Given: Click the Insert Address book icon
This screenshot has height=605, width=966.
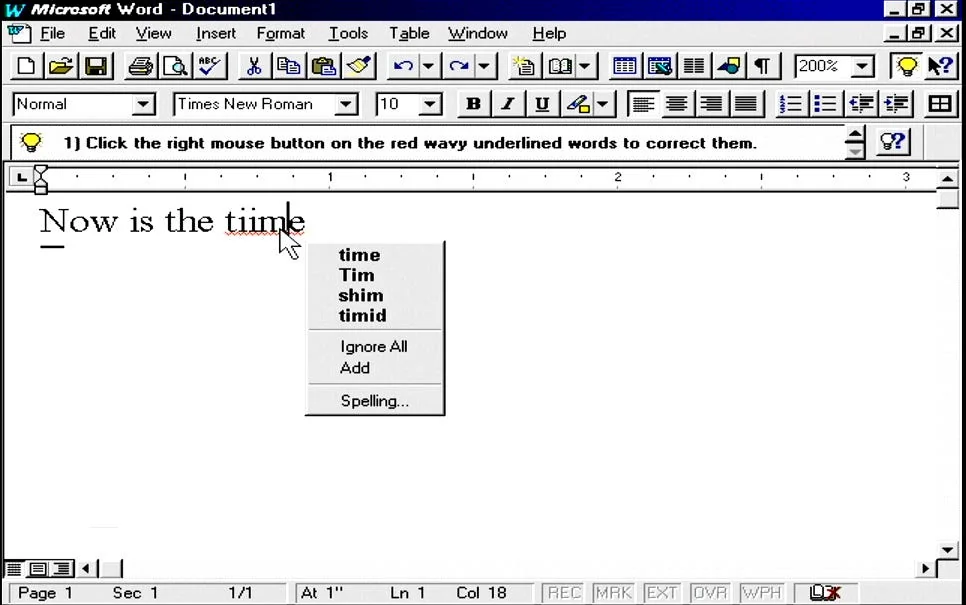Looking at the screenshot, I should pos(560,67).
